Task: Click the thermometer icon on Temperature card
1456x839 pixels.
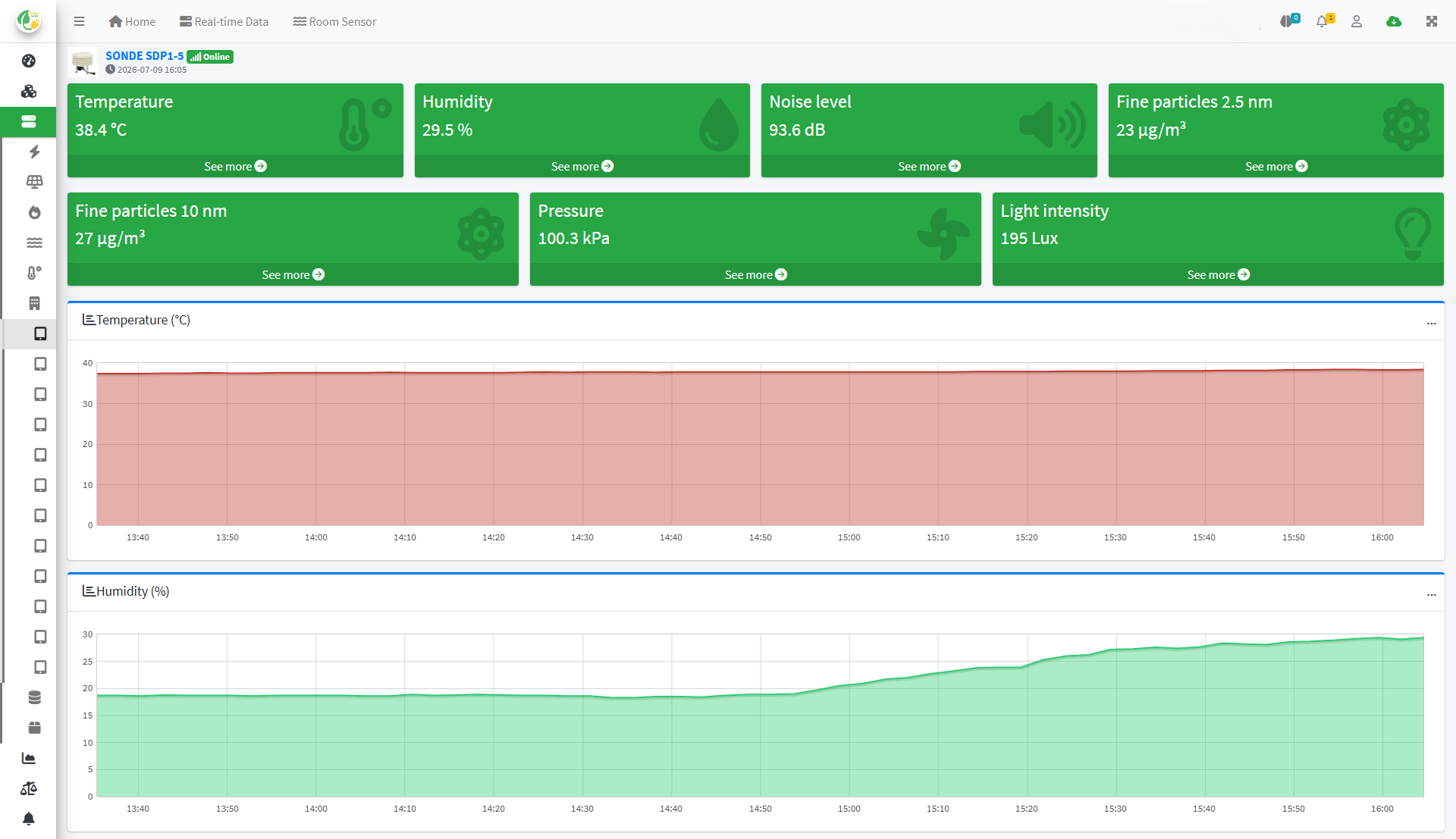Action: [x=364, y=124]
